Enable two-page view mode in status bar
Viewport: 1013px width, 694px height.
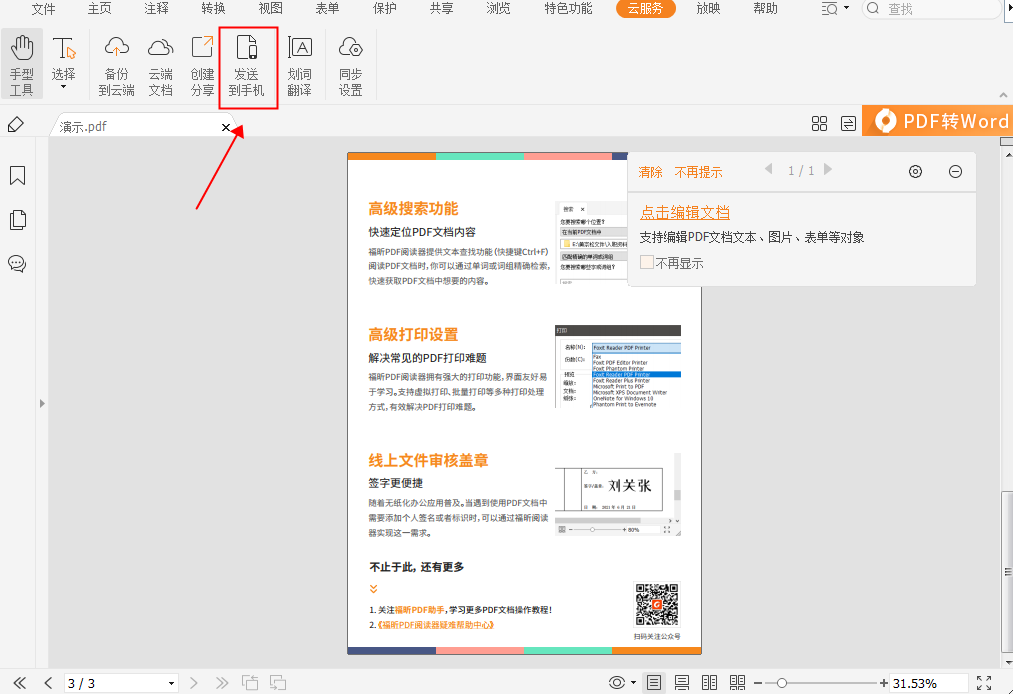coord(709,682)
